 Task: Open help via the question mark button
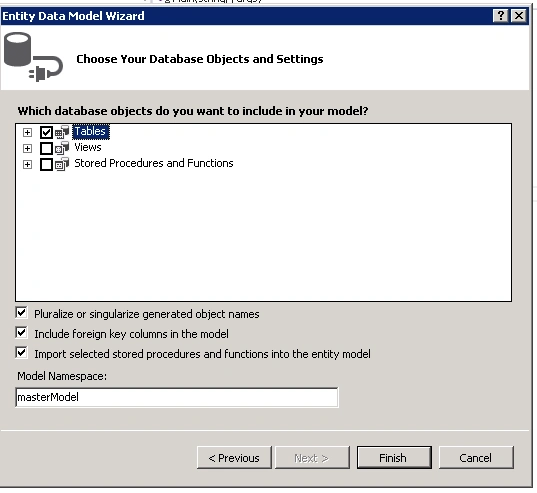[501, 16]
